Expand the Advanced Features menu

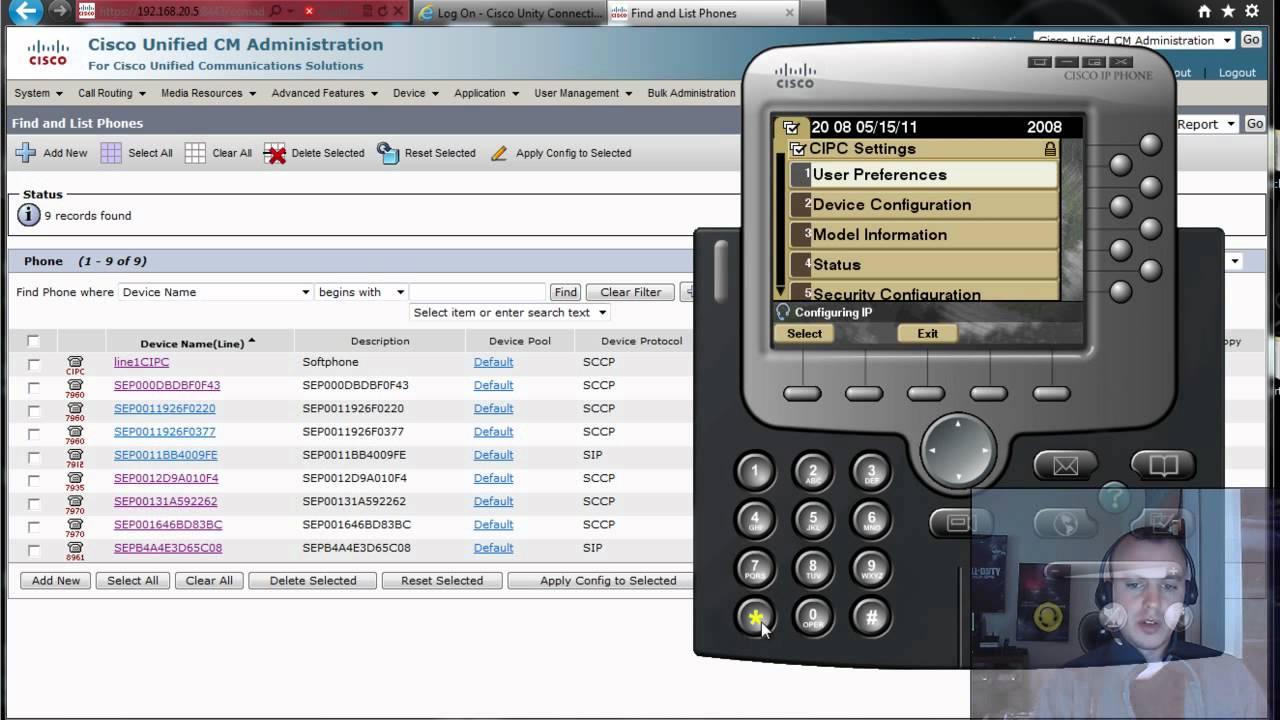pos(324,93)
